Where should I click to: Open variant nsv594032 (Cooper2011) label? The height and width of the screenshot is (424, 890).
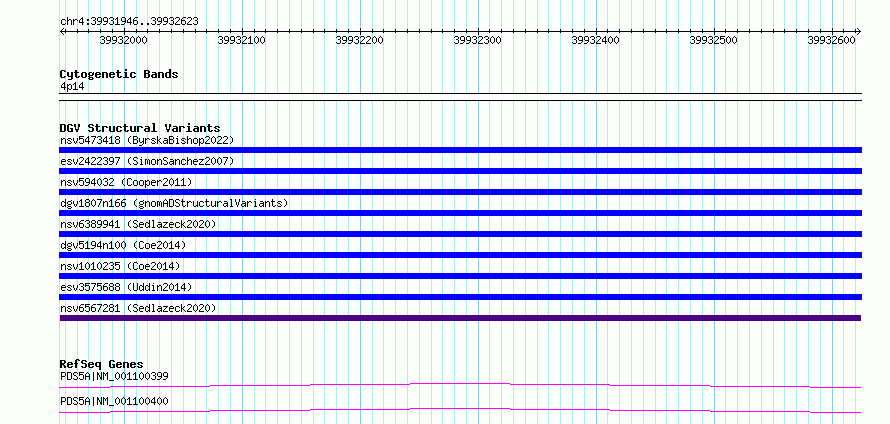(x=126, y=182)
